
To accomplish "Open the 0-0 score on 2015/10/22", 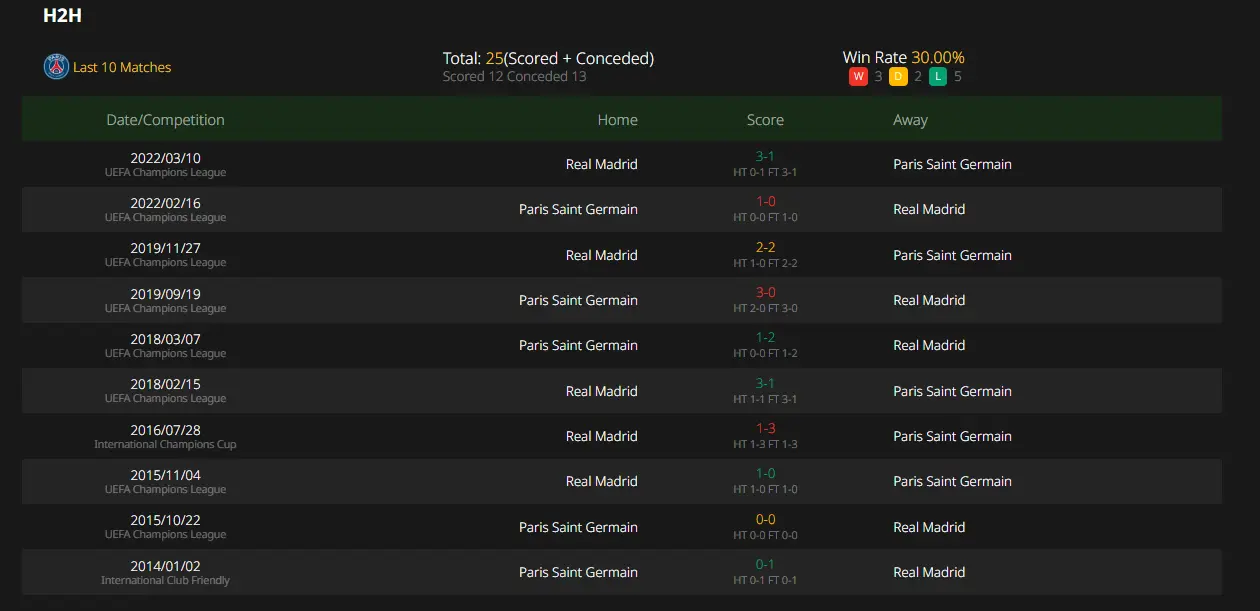I will click(765, 520).
